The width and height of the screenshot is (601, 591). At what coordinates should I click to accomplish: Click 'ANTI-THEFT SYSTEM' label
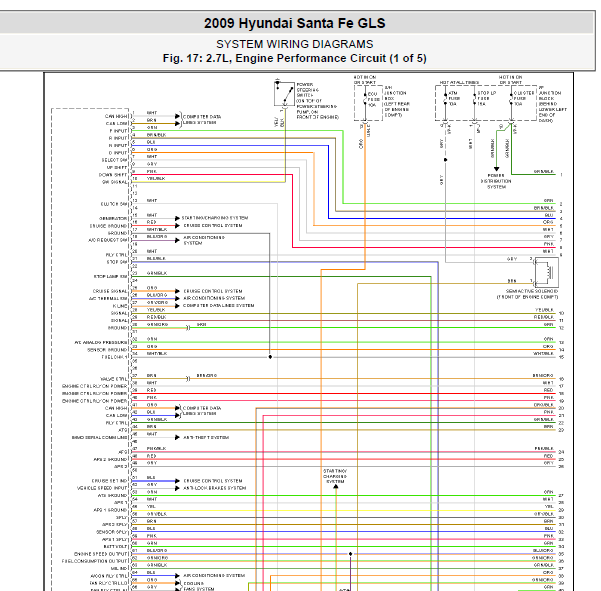tap(206, 437)
